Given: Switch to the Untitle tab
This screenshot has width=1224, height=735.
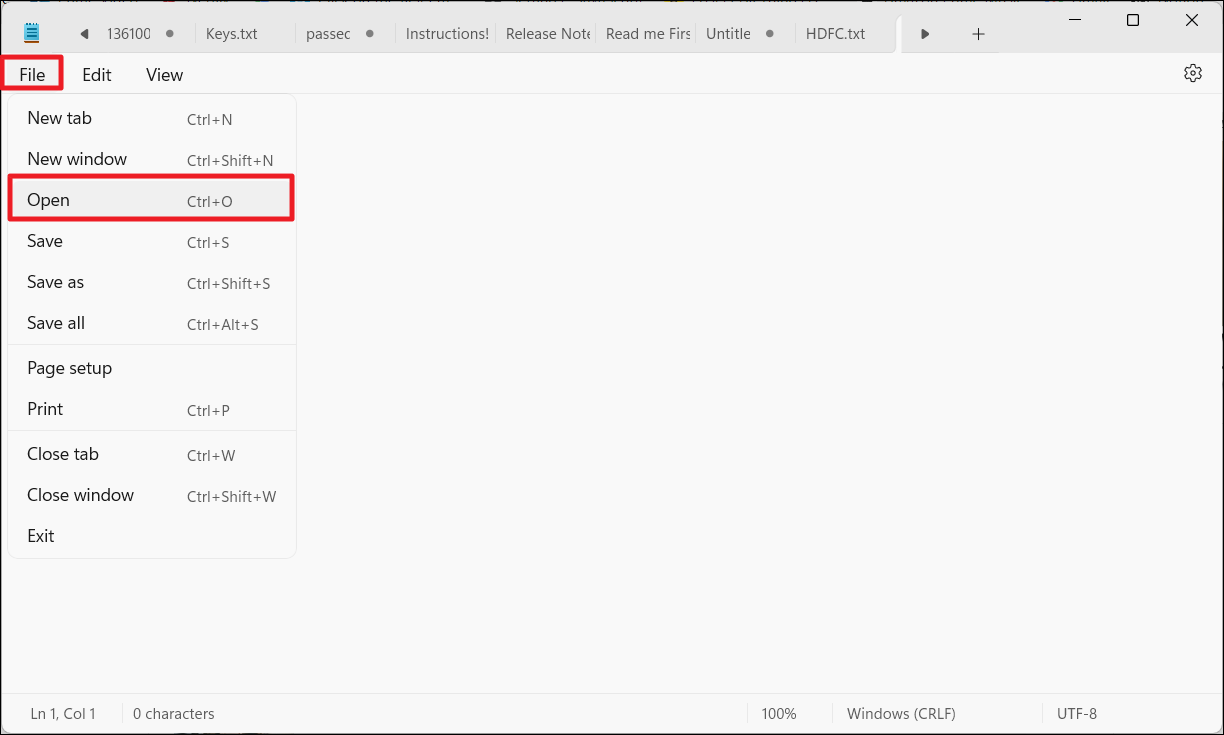Looking at the screenshot, I should click(x=745, y=34).
